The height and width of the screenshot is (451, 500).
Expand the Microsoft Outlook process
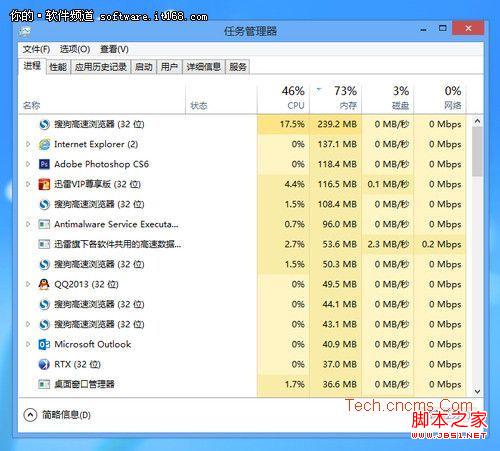coord(28,344)
